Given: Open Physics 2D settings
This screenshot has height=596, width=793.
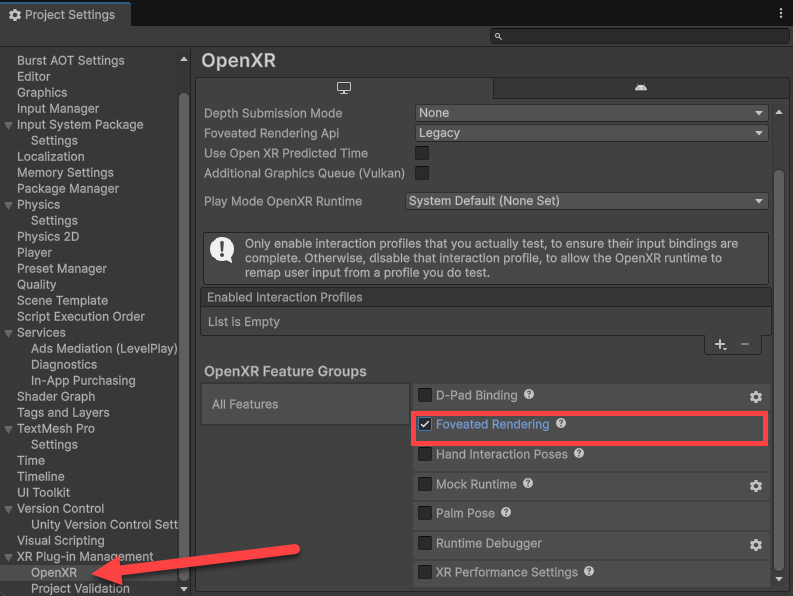Looking at the screenshot, I should [48, 236].
